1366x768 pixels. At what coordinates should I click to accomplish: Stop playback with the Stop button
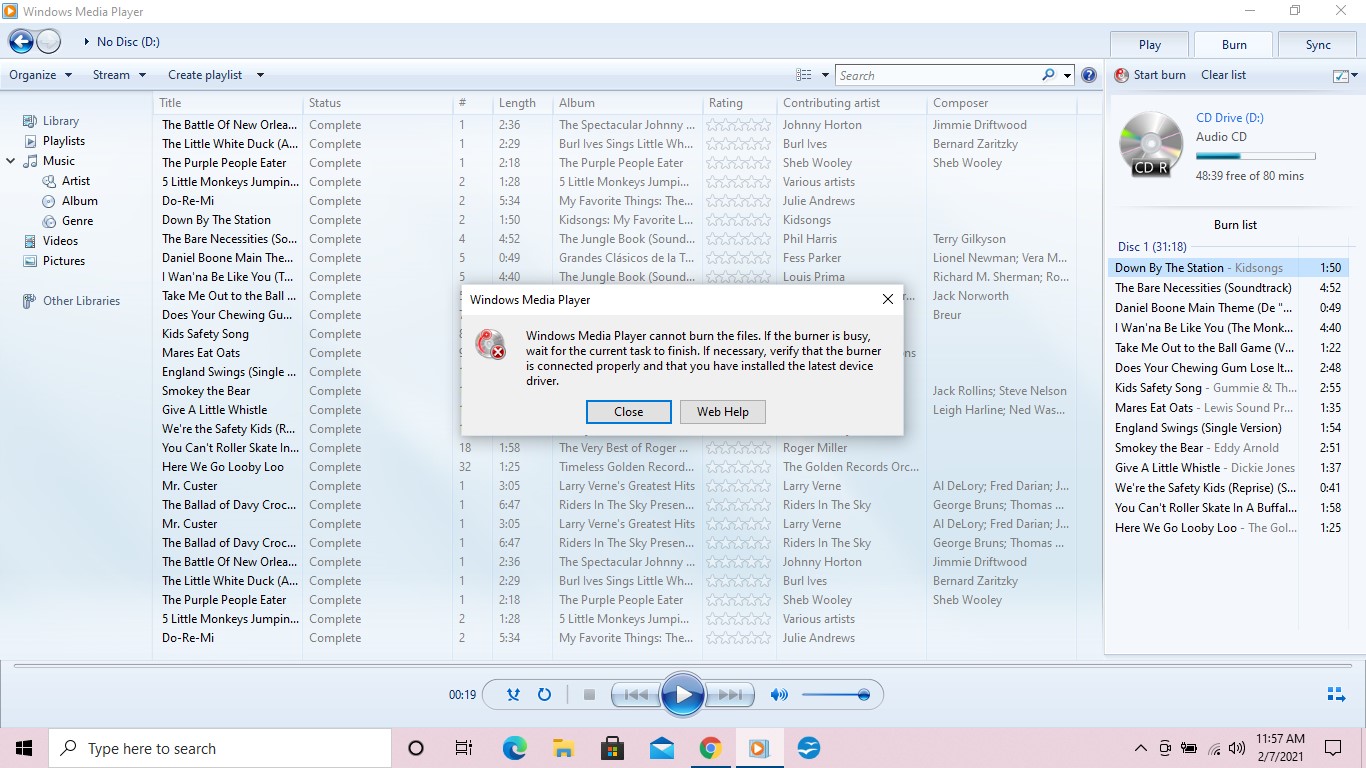coord(589,694)
